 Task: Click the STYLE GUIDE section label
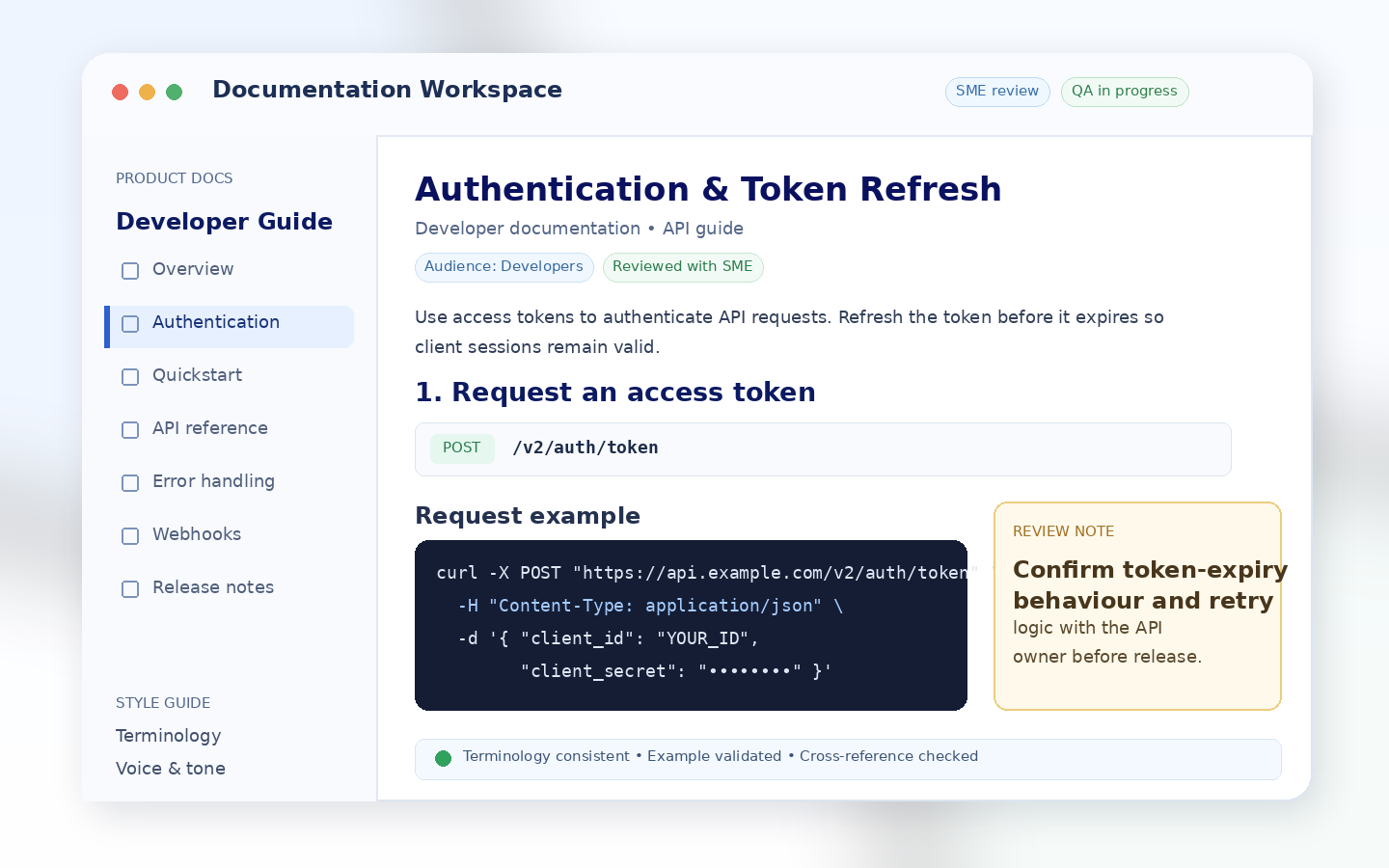click(163, 703)
